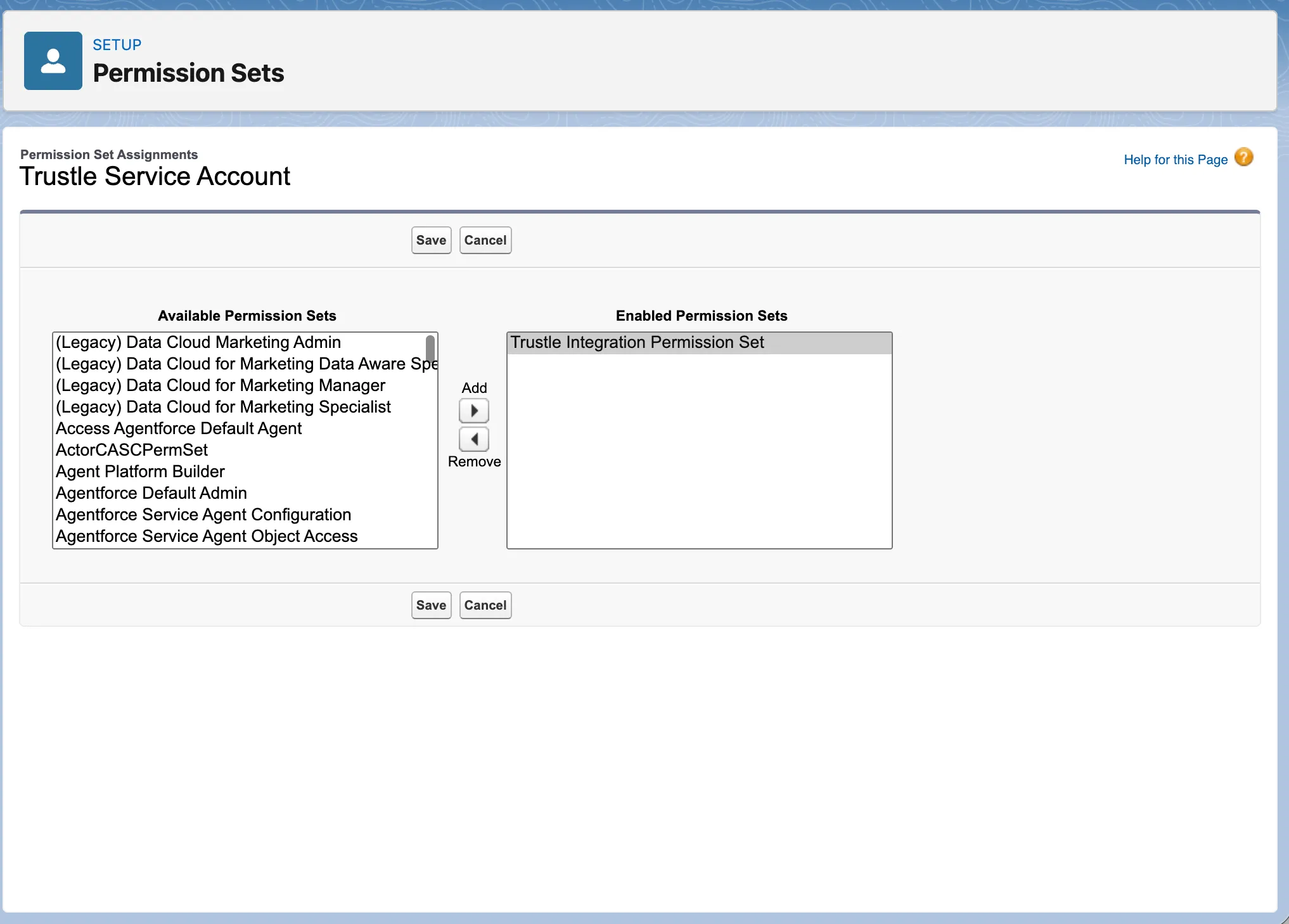The image size is (1289, 924).
Task: Select Trustle Integration Permission Set in enabled list
Action: [700, 343]
